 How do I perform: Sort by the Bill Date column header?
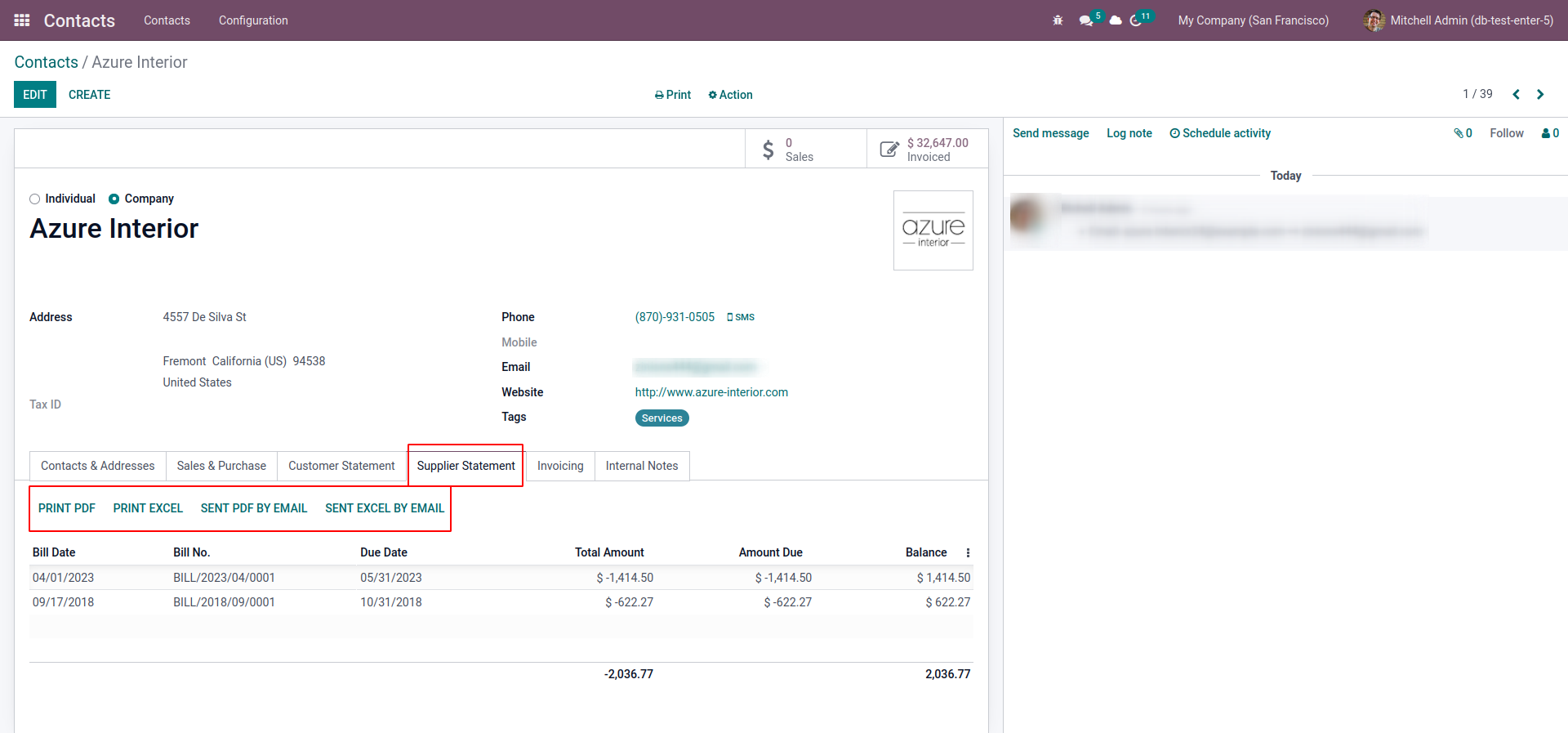pos(54,552)
